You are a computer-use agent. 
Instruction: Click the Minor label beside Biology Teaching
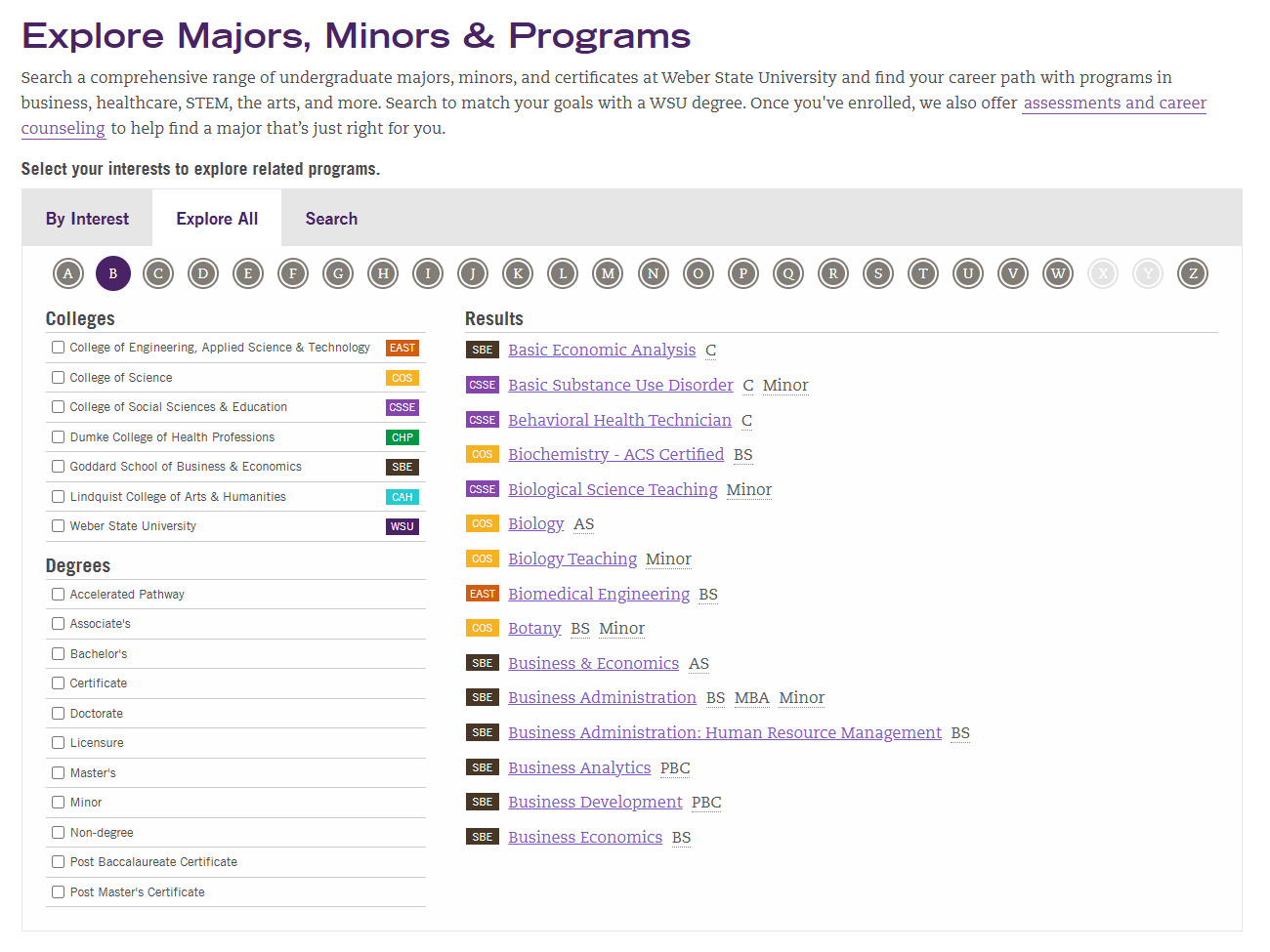click(x=668, y=559)
